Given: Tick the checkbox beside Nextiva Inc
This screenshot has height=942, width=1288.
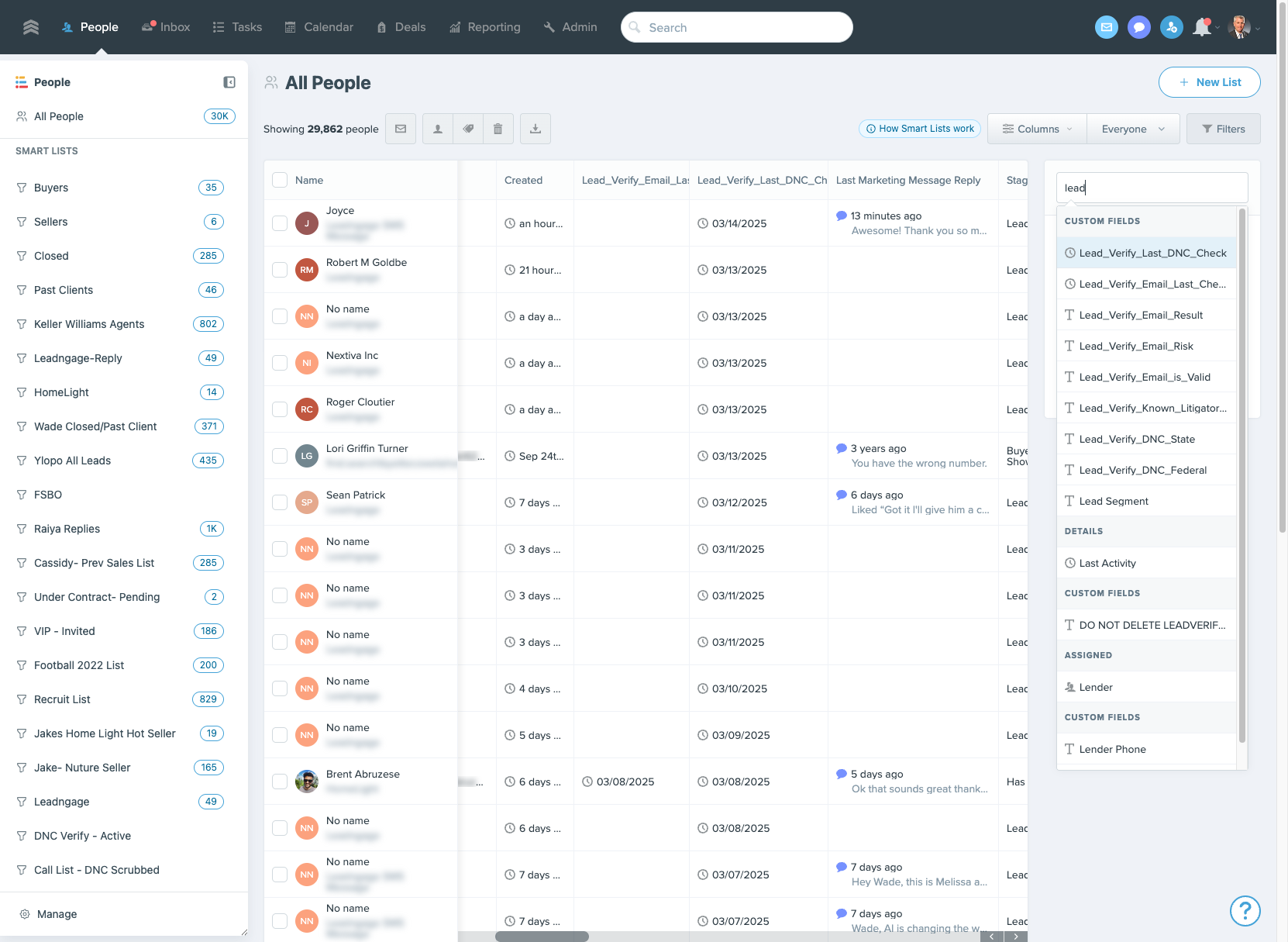Looking at the screenshot, I should point(280,363).
